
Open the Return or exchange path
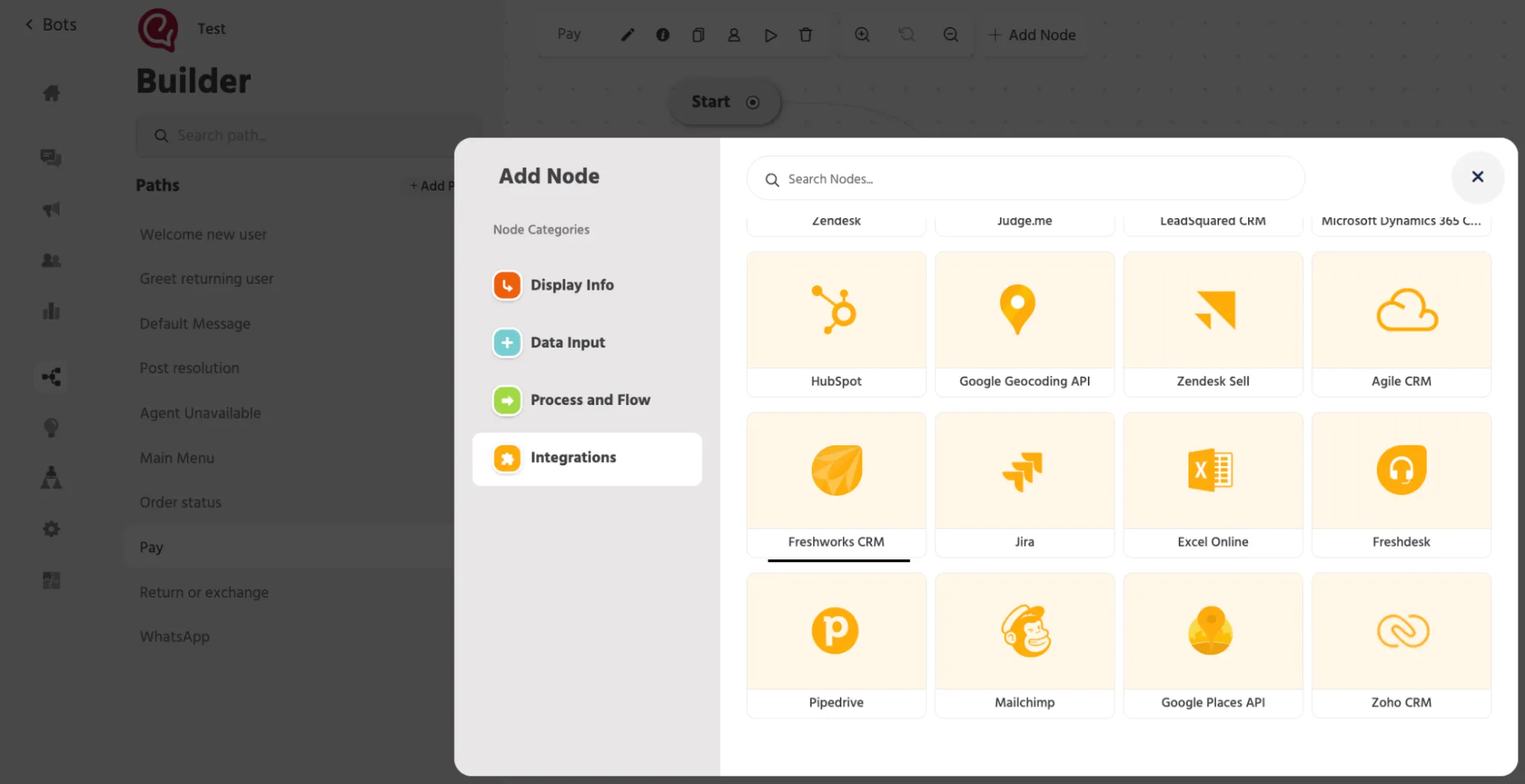[204, 593]
